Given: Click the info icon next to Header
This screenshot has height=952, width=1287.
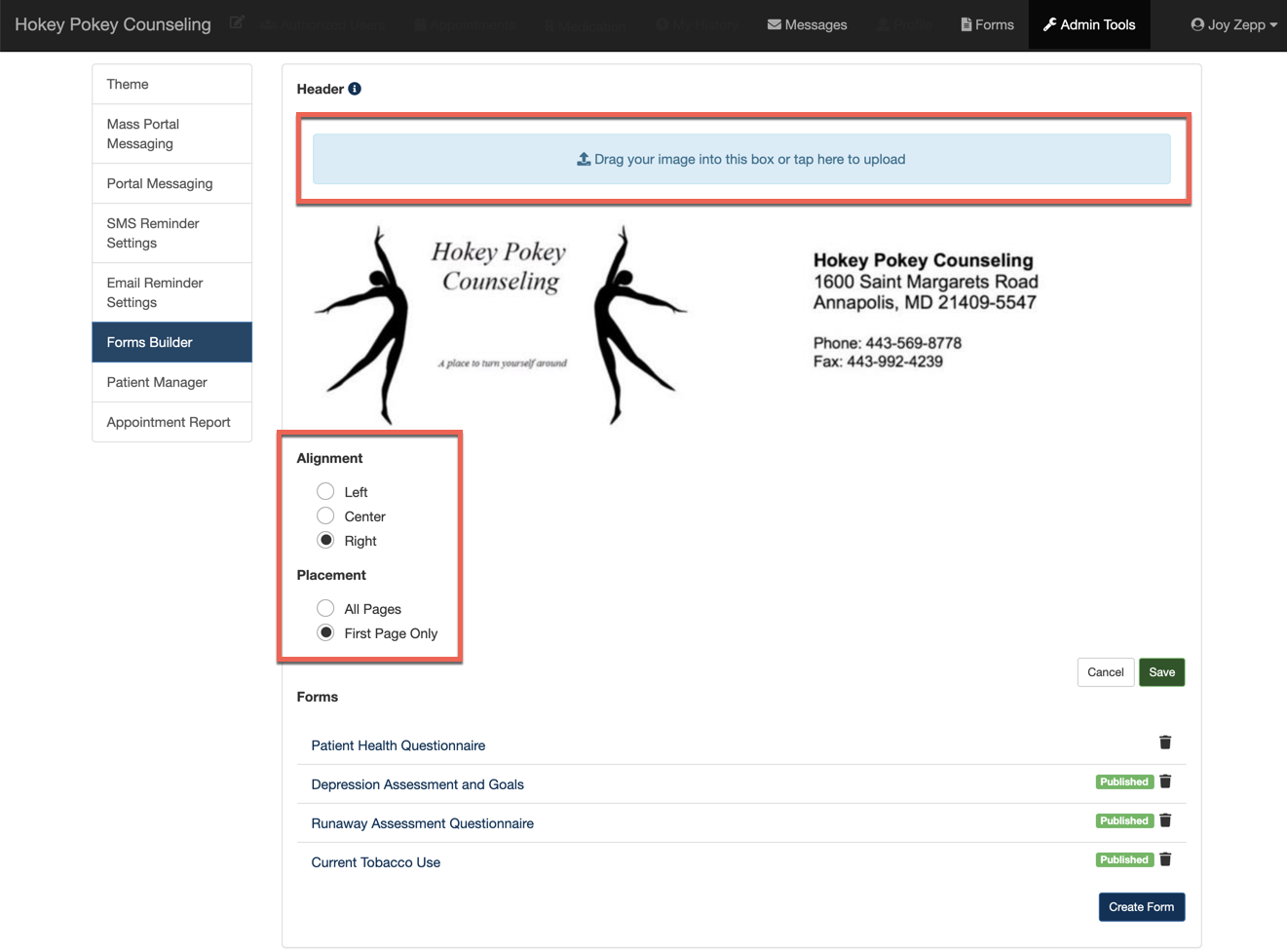Looking at the screenshot, I should pyautogui.click(x=355, y=89).
